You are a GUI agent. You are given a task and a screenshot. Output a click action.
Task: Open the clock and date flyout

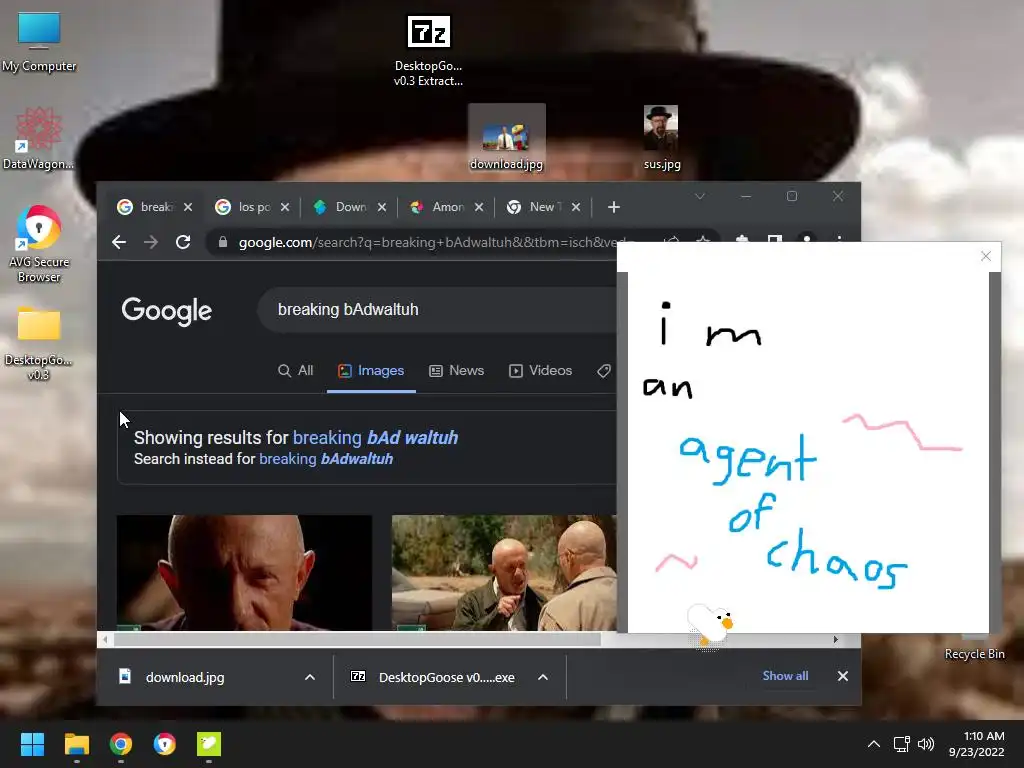(x=977, y=744)
